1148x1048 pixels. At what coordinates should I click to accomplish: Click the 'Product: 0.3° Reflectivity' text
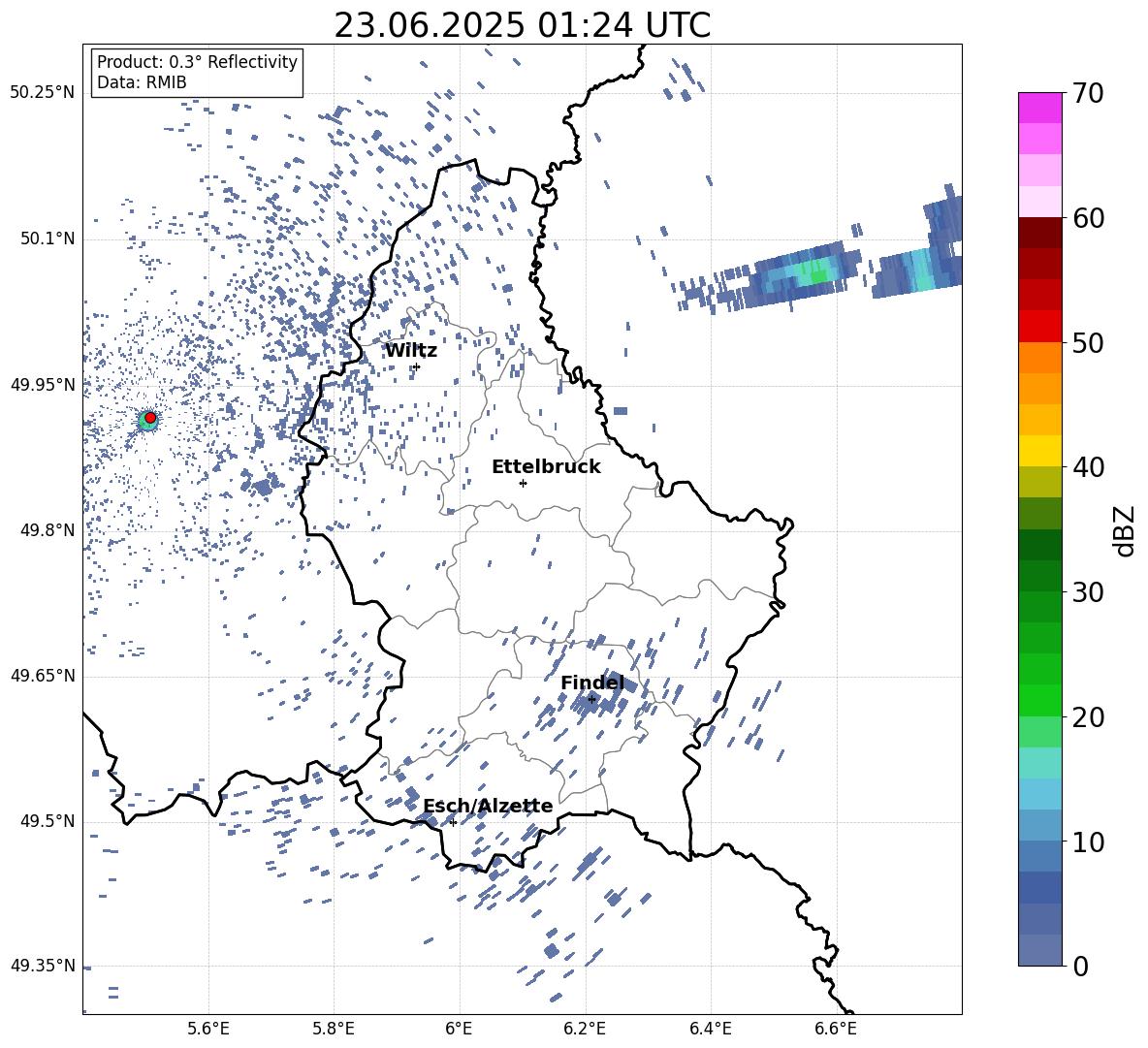point(197,61)
